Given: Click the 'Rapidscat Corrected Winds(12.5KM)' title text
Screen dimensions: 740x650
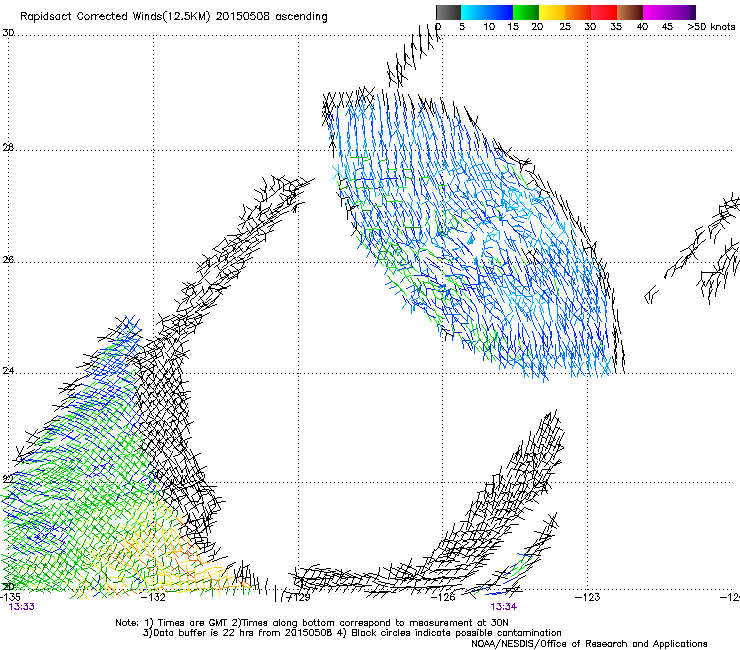Looking at the screenshot, I should click(115, 17).
